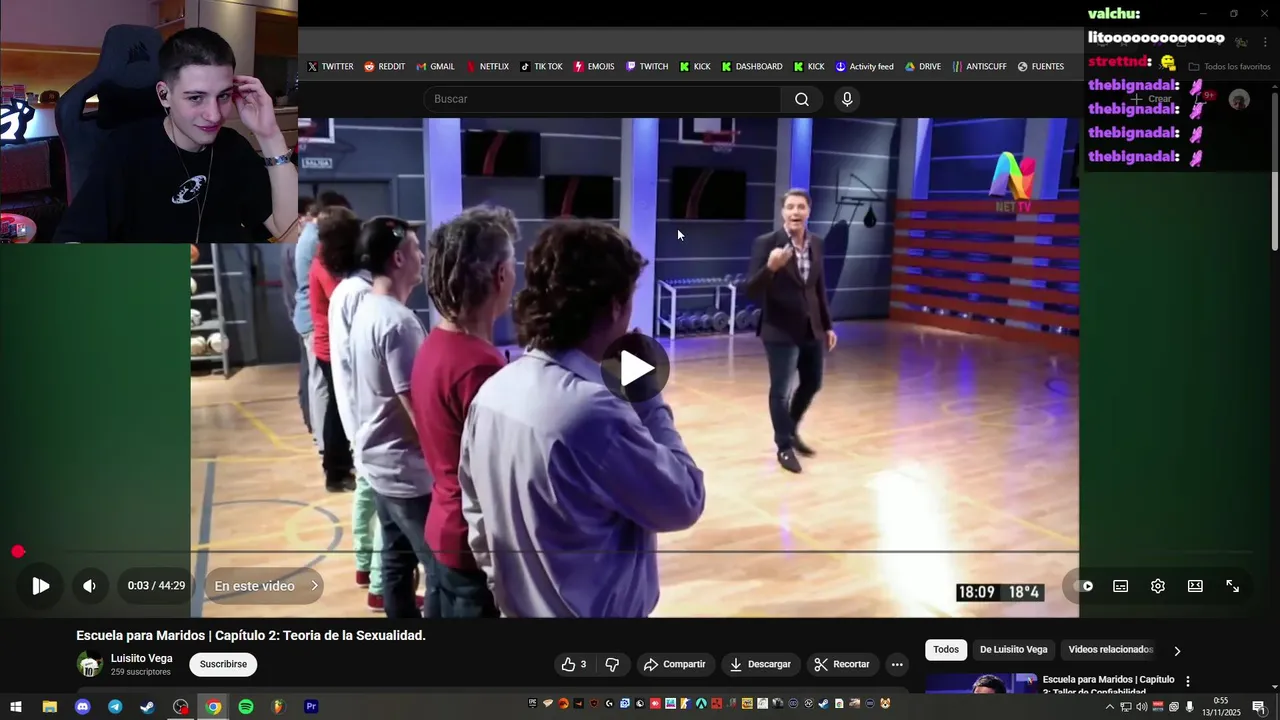This screenshot has height=720, width=1280.
Task: Like the video
Action: (x=574, y=664)
